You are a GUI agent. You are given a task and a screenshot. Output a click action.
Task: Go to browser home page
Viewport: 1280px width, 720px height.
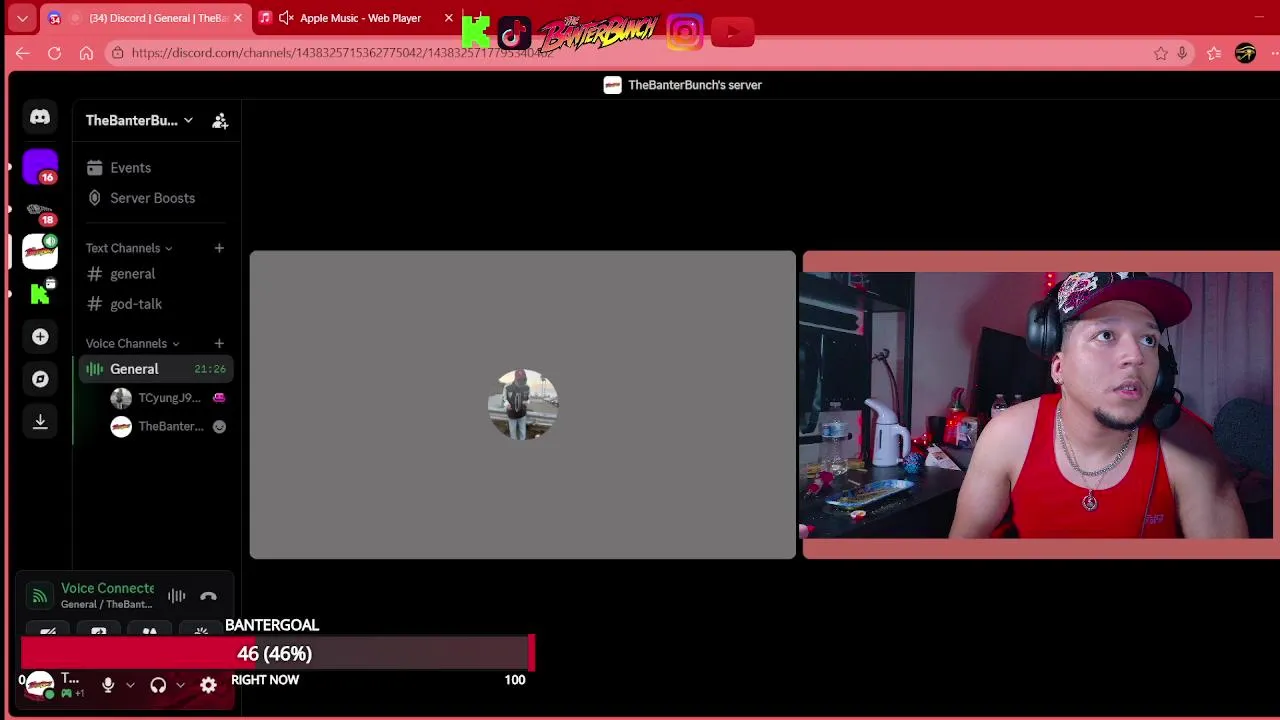click(x=86, y=53)
